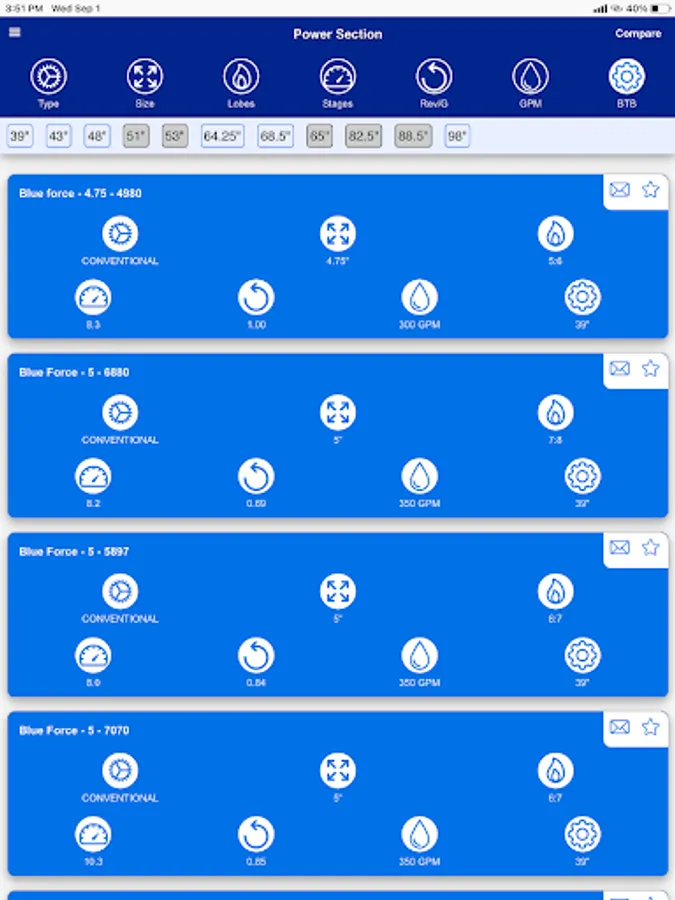The height and width of the screenshot is (900, 675).
Task: Email the Blue force 4.75-4980 card
Action: coord(619,189)
